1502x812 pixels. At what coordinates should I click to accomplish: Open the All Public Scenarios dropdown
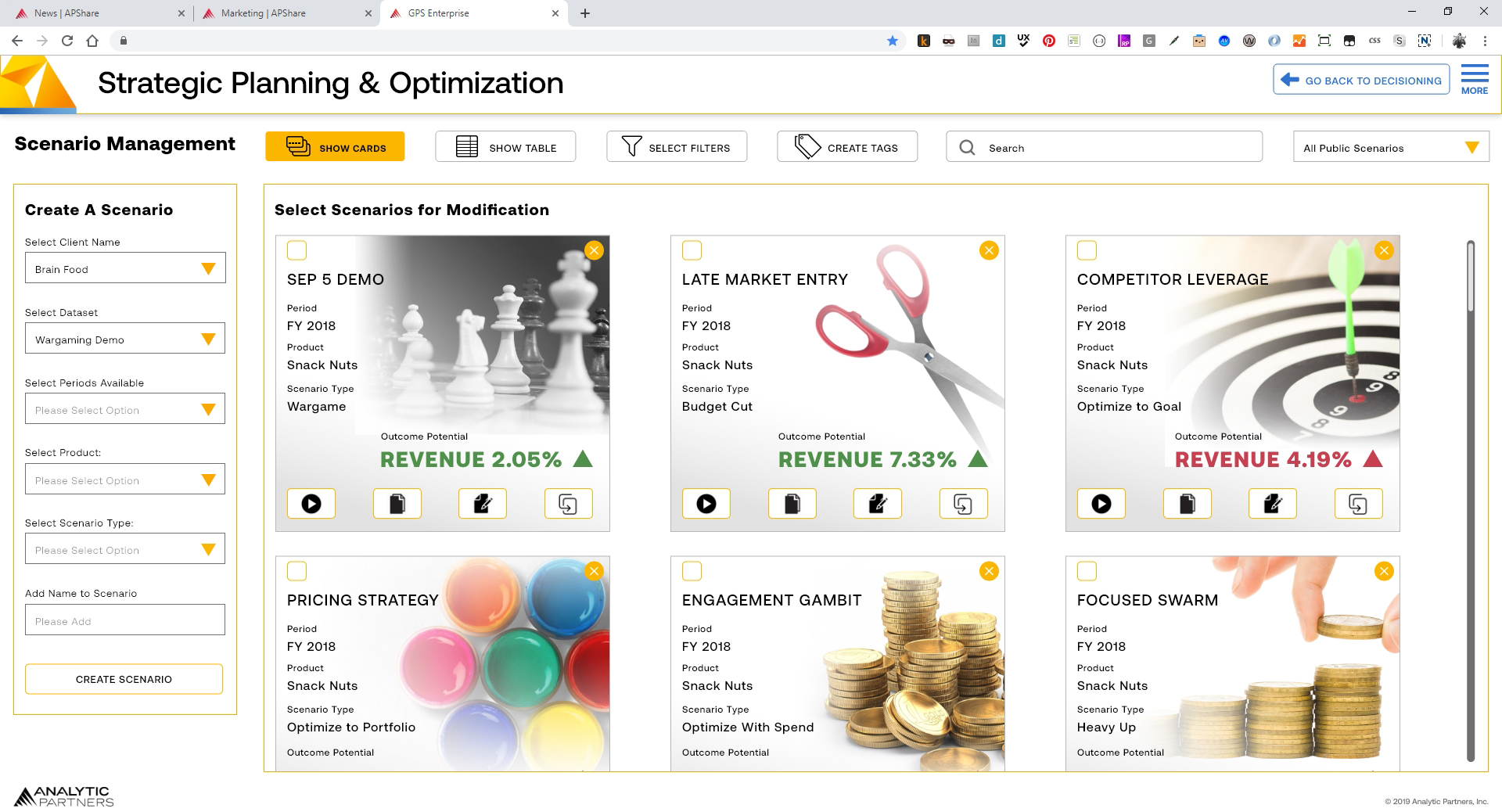[1391, 147]
